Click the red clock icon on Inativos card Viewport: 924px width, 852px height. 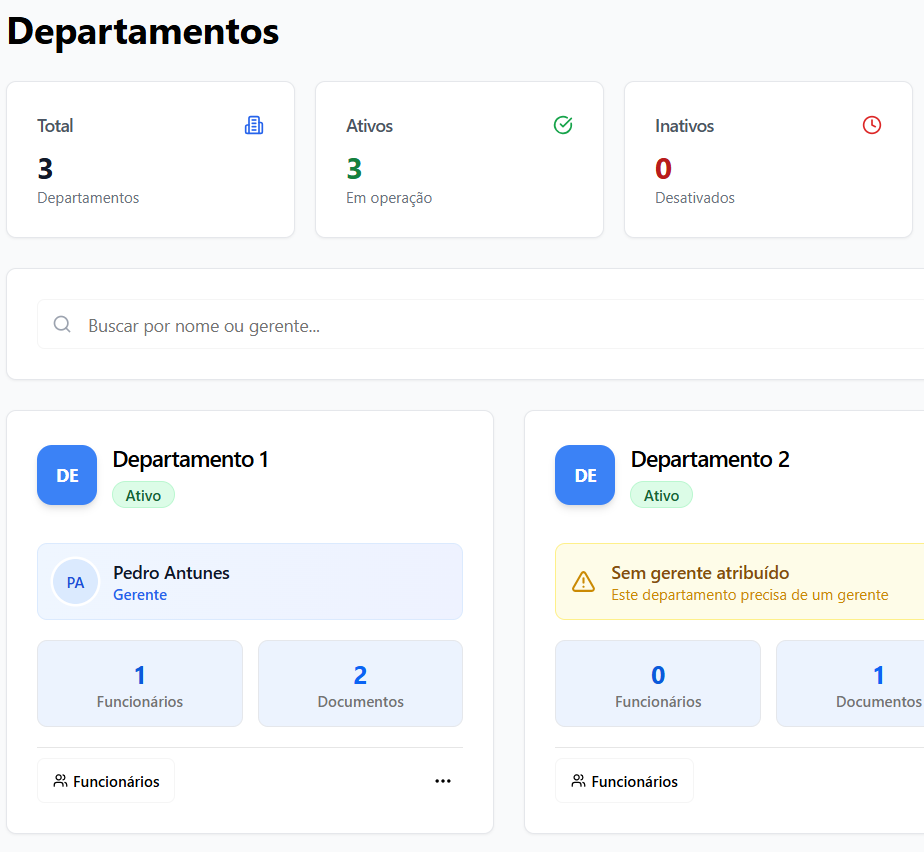pos(871,125)
